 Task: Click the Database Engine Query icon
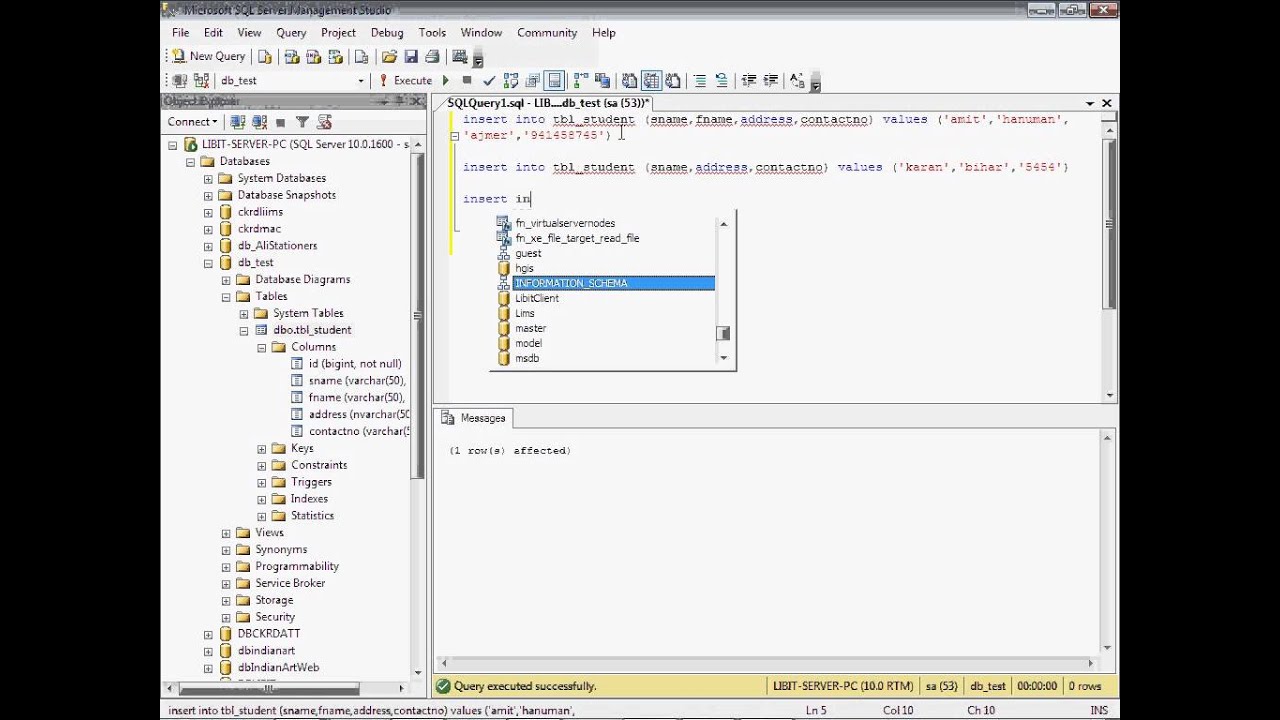265,56
